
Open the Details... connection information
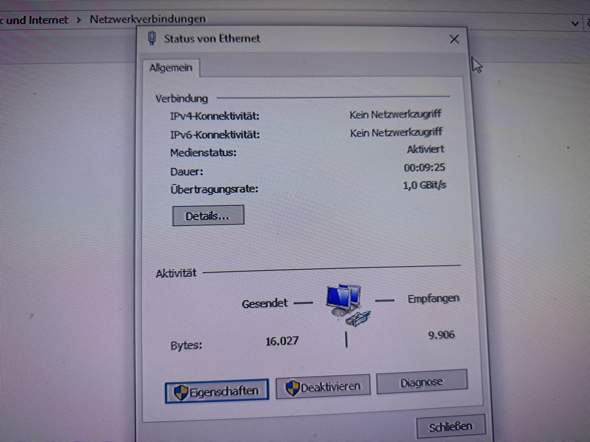(208, 216)
